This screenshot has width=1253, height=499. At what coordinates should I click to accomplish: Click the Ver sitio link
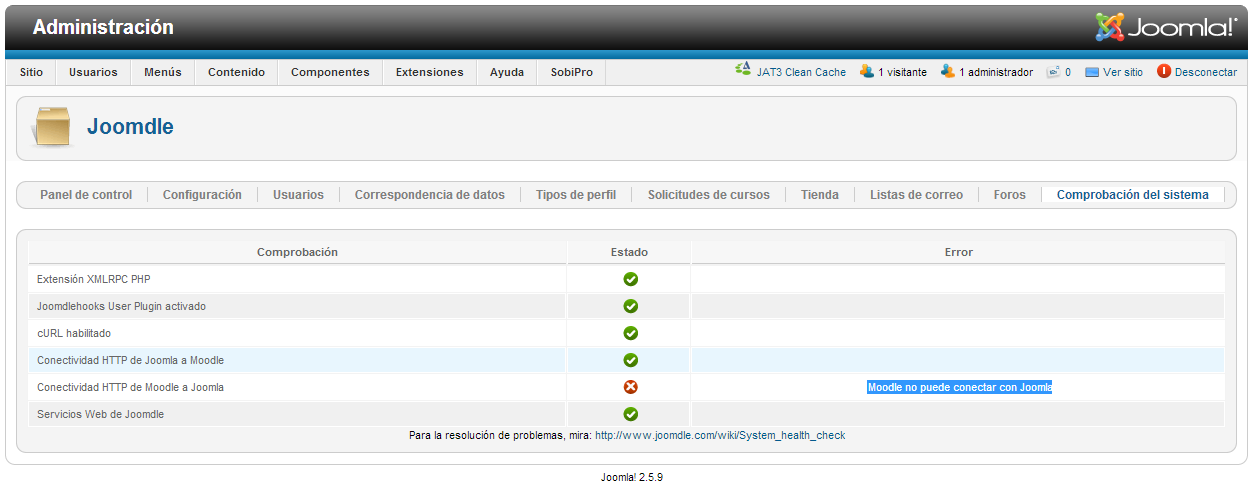[1123, 72]
